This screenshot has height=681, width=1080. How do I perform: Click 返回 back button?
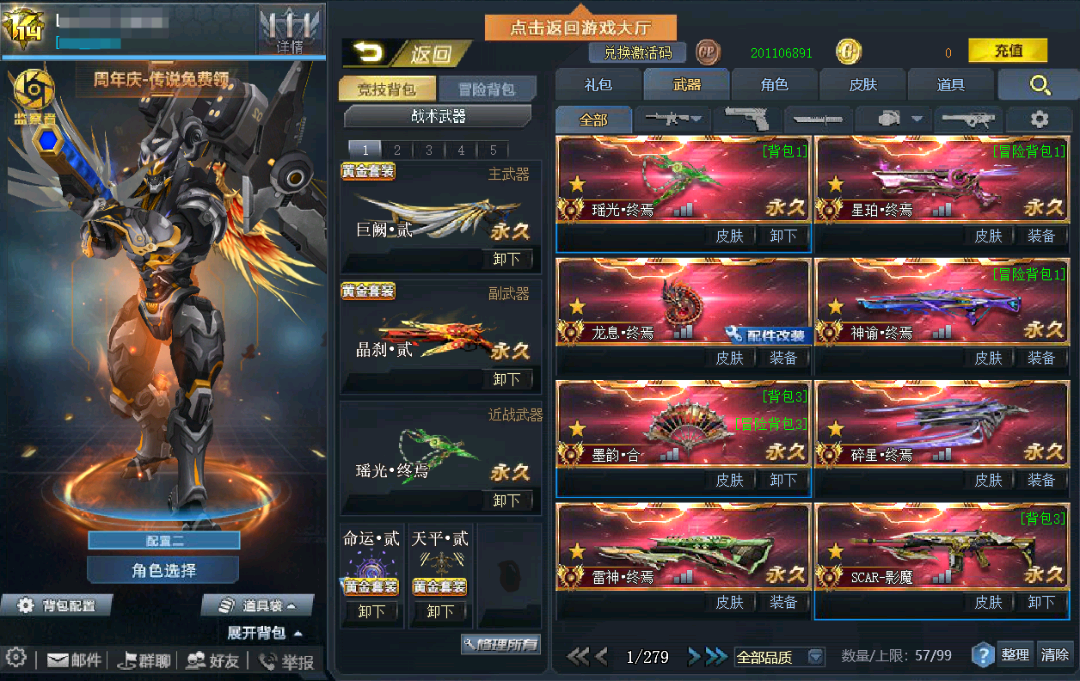408,53
